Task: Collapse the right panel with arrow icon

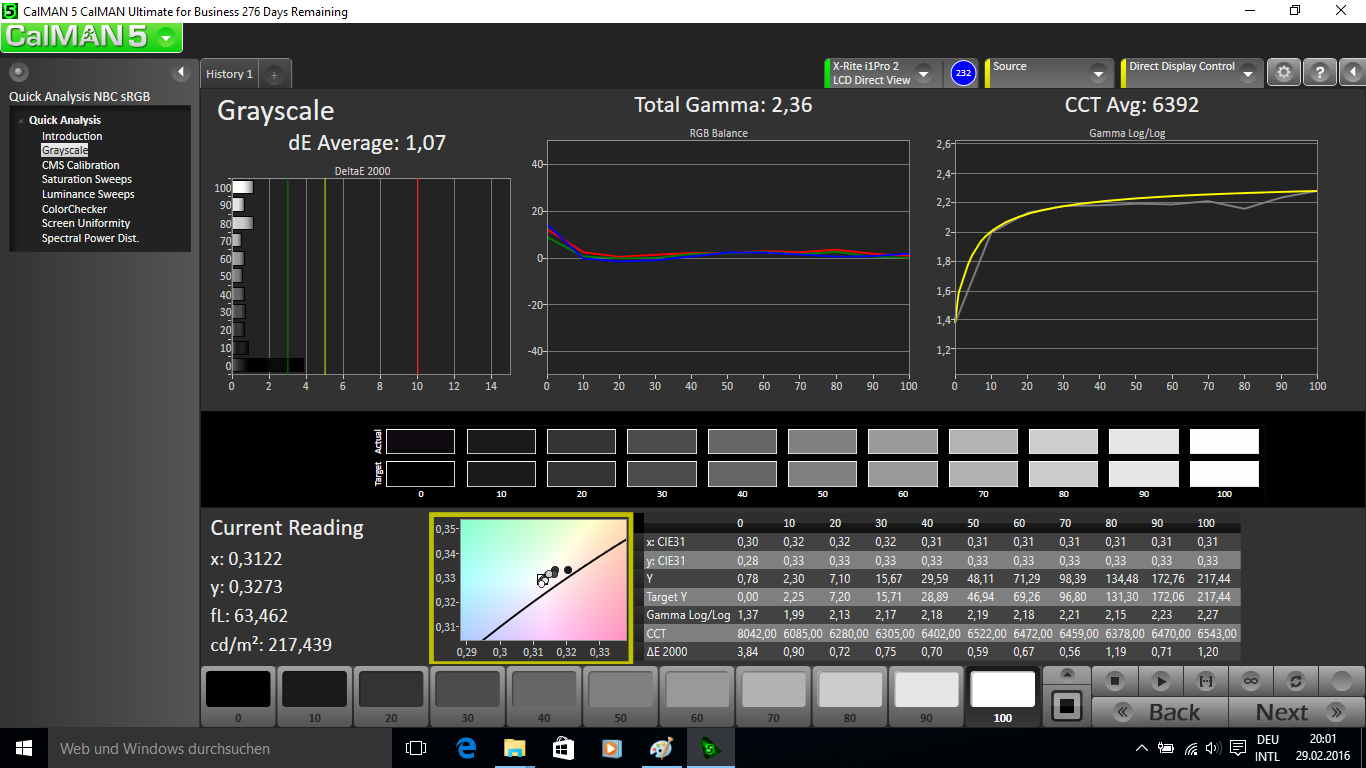Action: click(1352, 73)
